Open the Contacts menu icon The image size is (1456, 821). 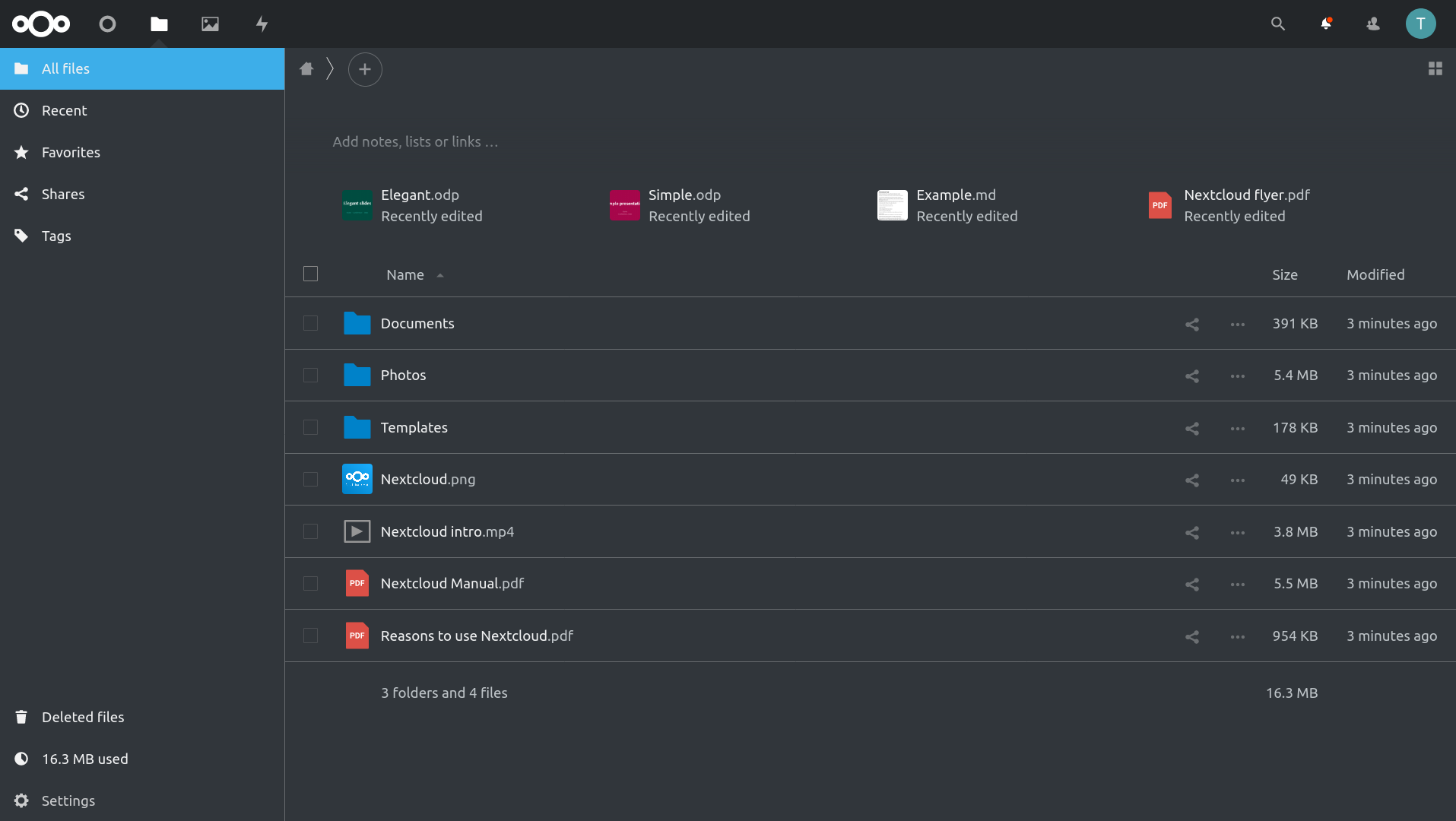coord(1372,24)
